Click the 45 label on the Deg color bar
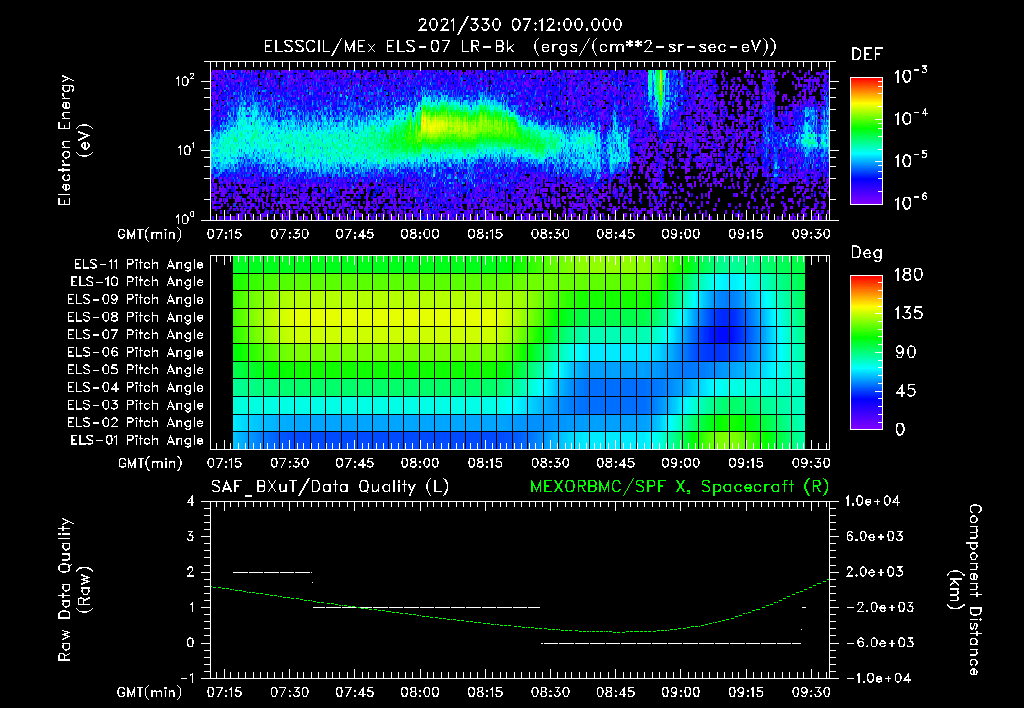 (x=905, y=391)
